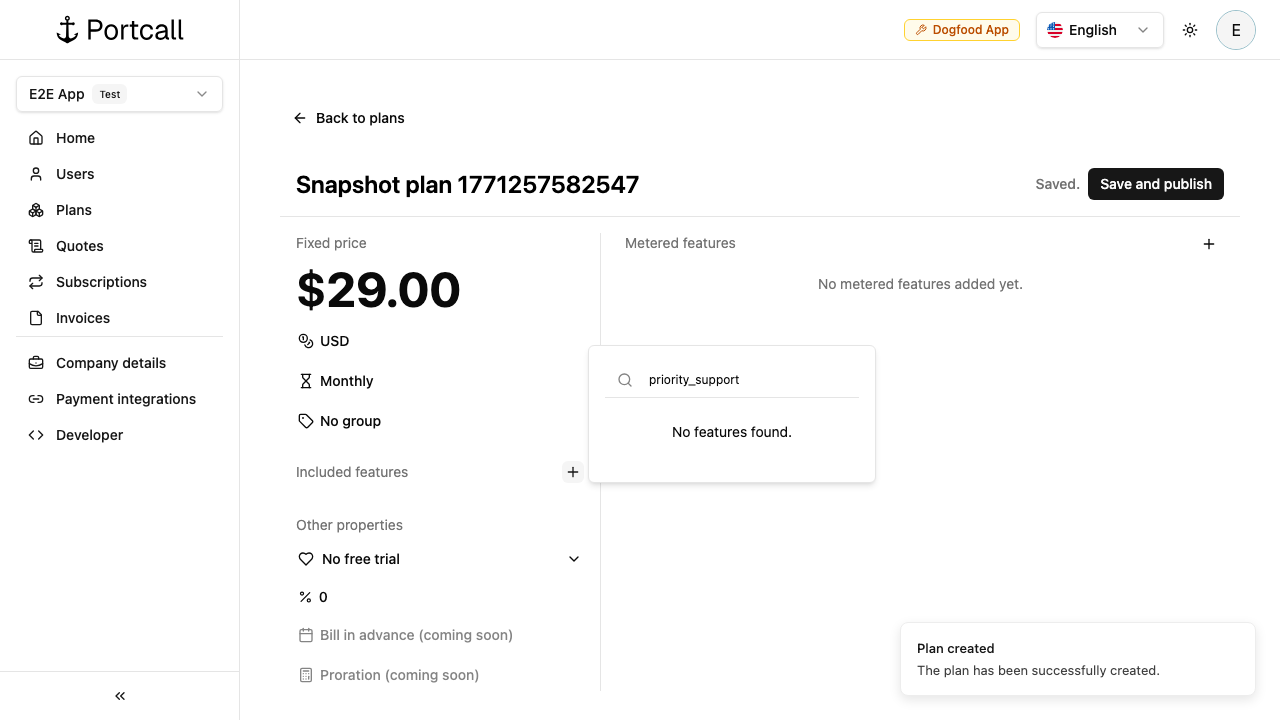Click the search magnifier icon in popup
This screenshot has width=1280, height=720.
coord(625,380)
